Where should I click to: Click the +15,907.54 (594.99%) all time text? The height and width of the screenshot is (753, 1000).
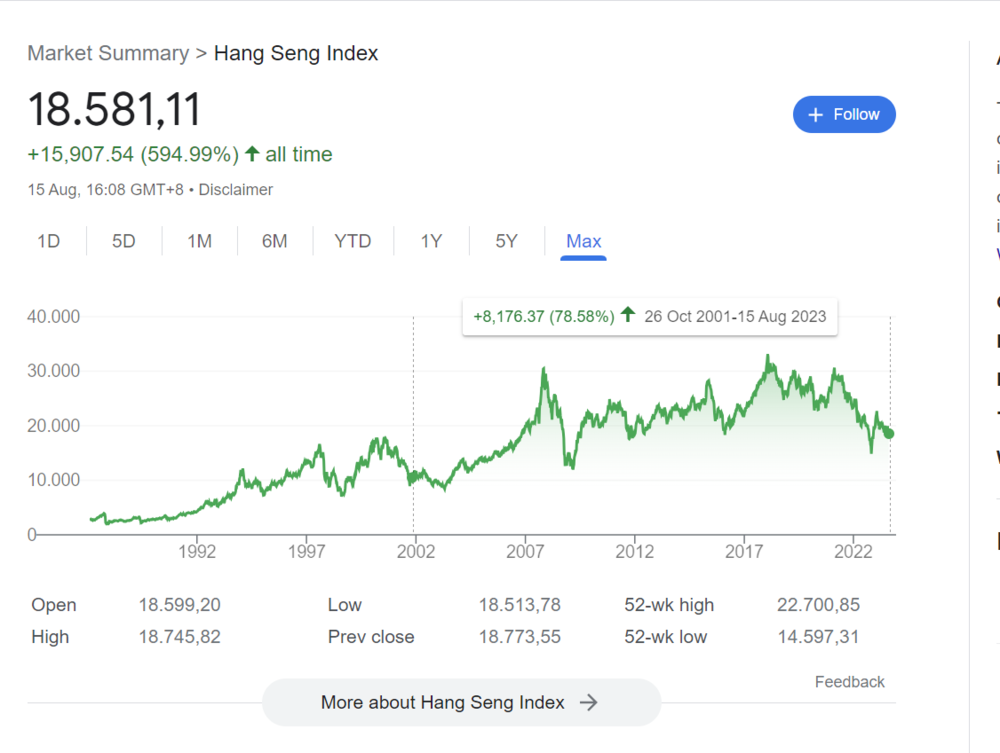click(x=180, y=154)
